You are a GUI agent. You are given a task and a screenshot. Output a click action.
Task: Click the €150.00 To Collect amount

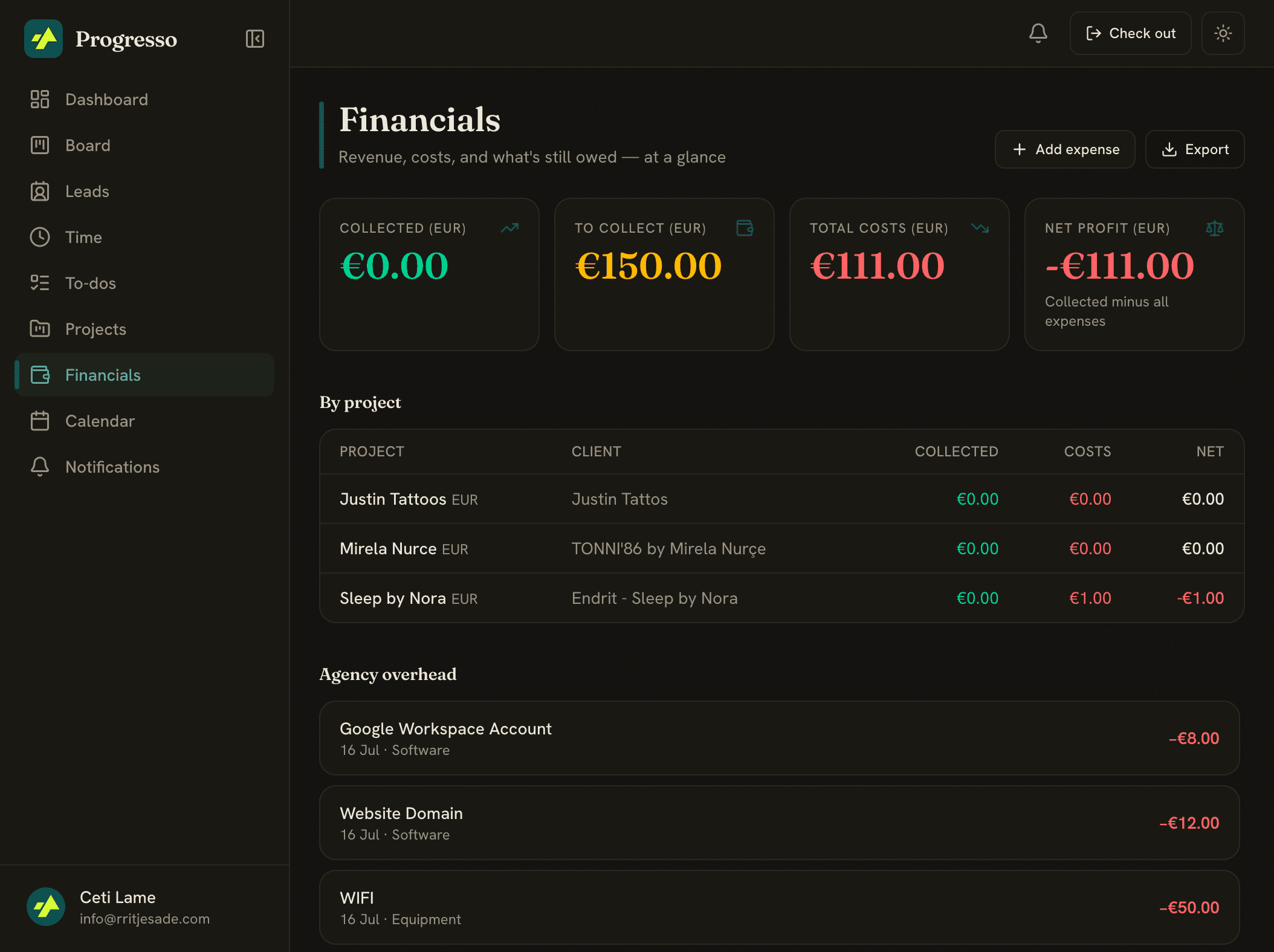tap(648, 266)
